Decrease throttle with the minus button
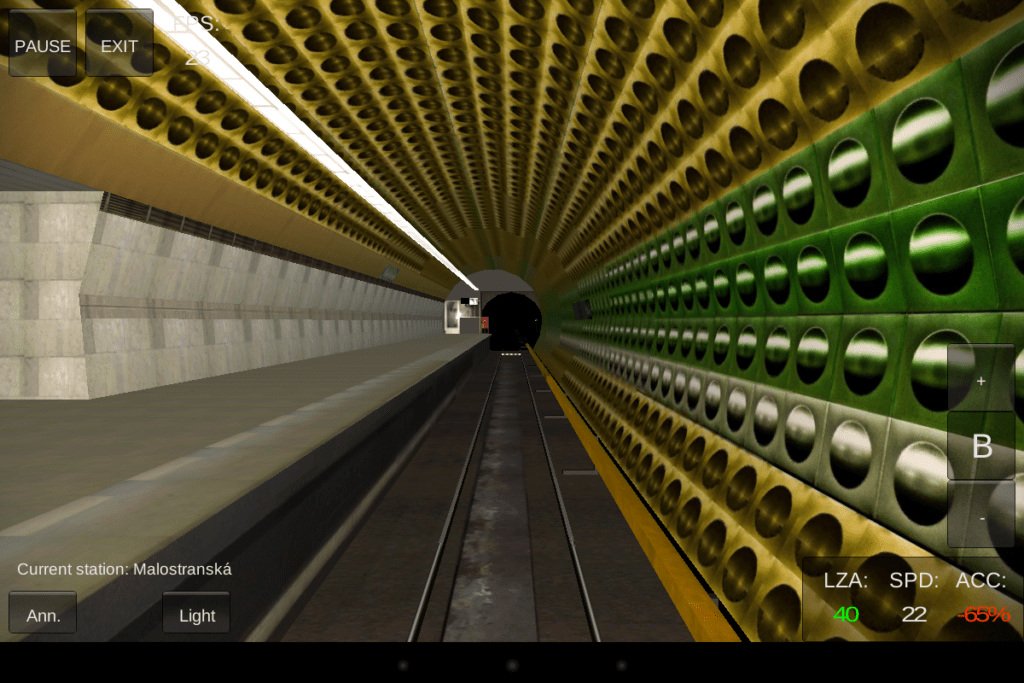 point(981,515)
